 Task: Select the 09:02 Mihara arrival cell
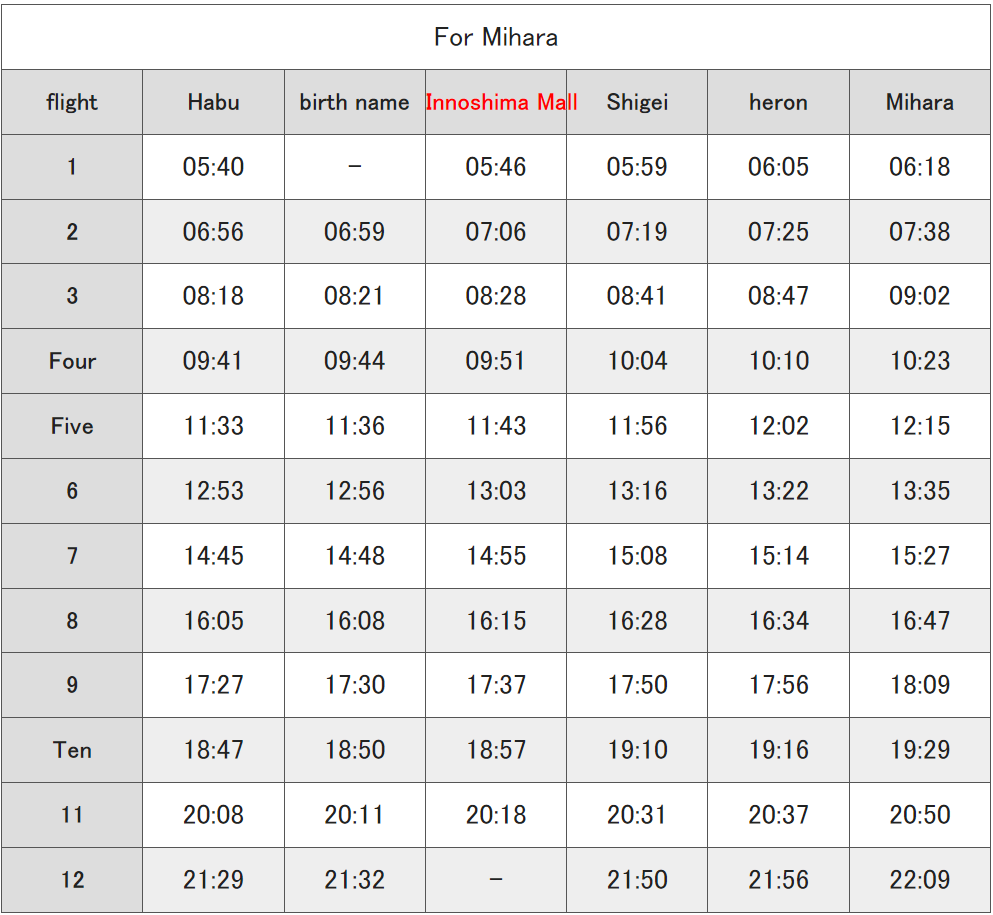(920, 296)
